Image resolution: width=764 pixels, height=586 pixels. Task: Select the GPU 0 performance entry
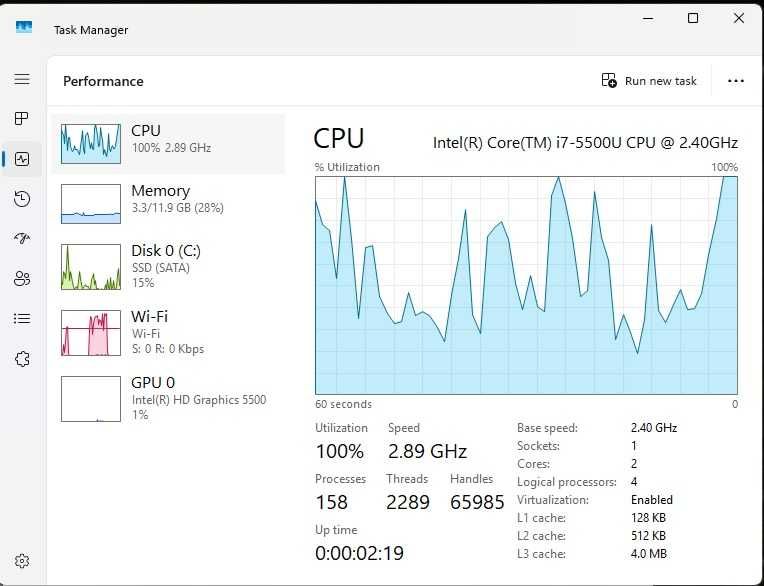168,398
